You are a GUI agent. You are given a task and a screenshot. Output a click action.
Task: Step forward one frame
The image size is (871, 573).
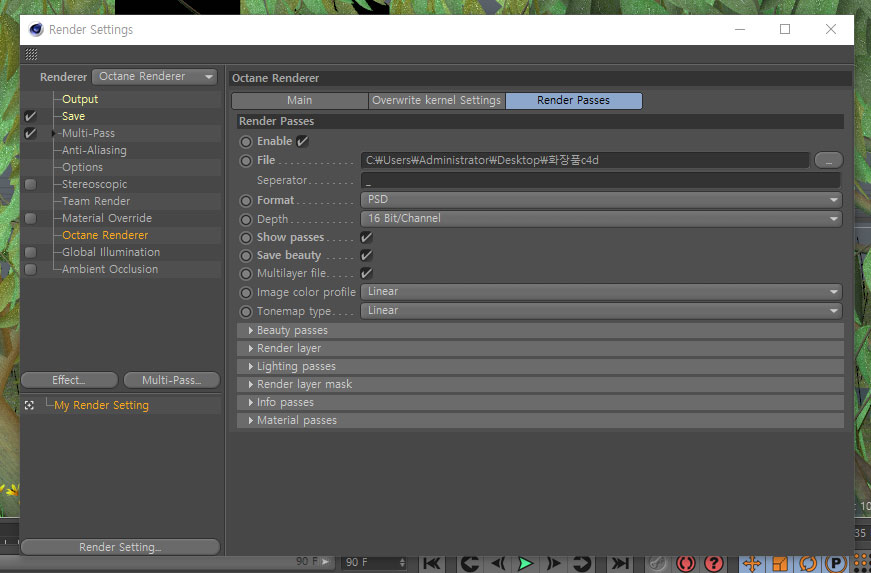[x=553, y=563]
